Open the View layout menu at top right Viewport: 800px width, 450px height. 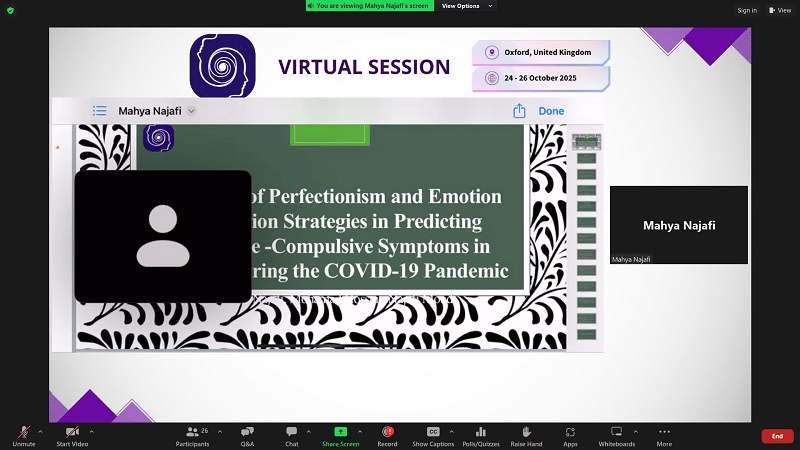780,10
